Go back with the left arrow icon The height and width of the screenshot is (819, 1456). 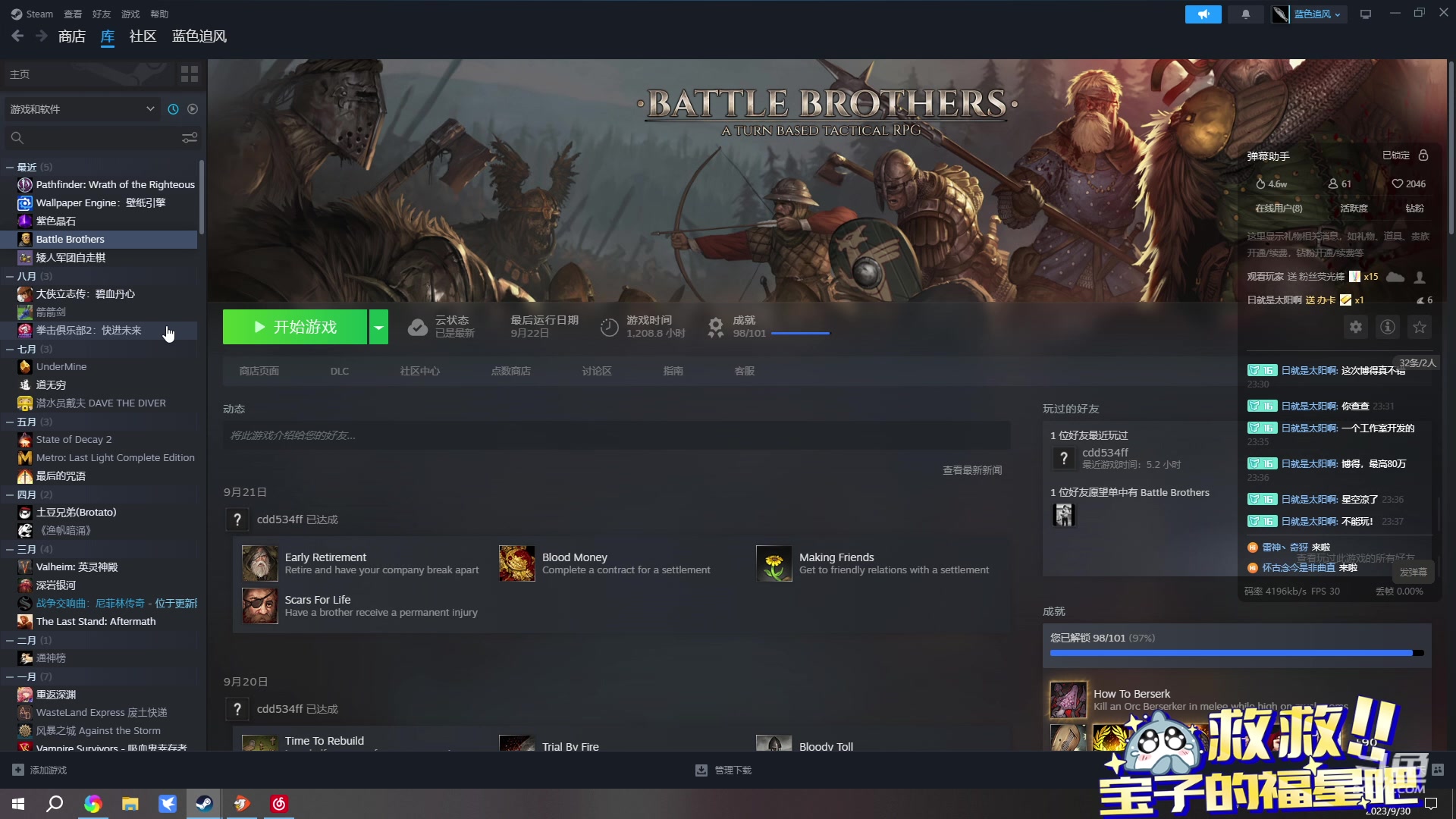point(17,36)
